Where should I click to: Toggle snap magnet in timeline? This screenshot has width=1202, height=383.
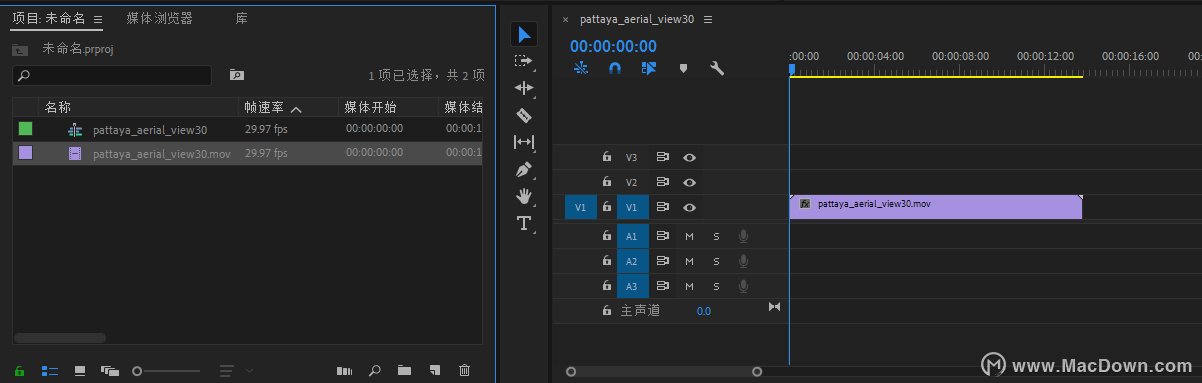615,68
